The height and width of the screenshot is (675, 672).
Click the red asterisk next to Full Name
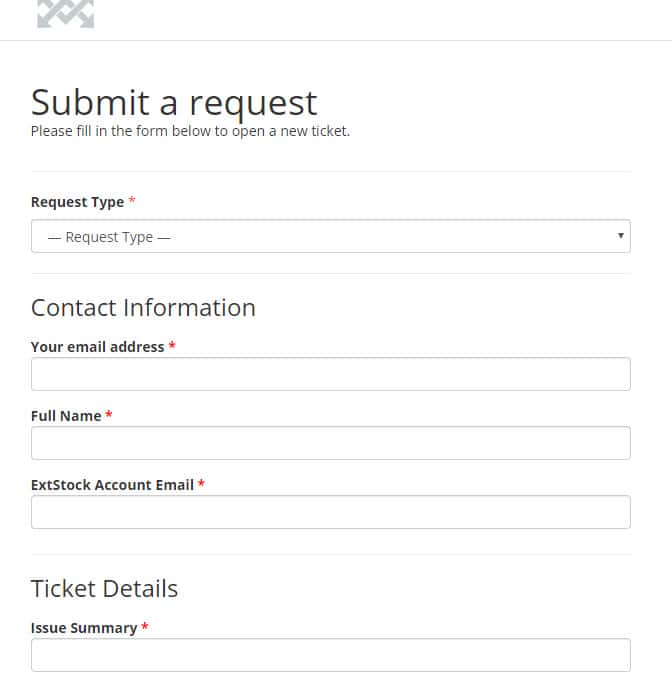pyautogui.click(x=109, y=416)
